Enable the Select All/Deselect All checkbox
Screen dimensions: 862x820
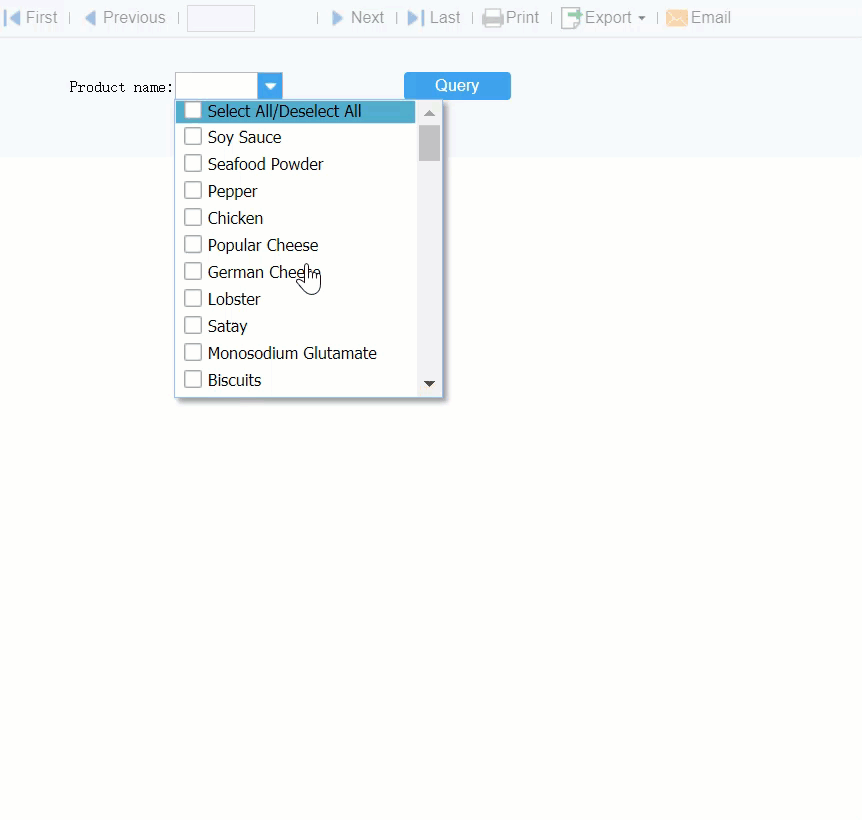192,111
